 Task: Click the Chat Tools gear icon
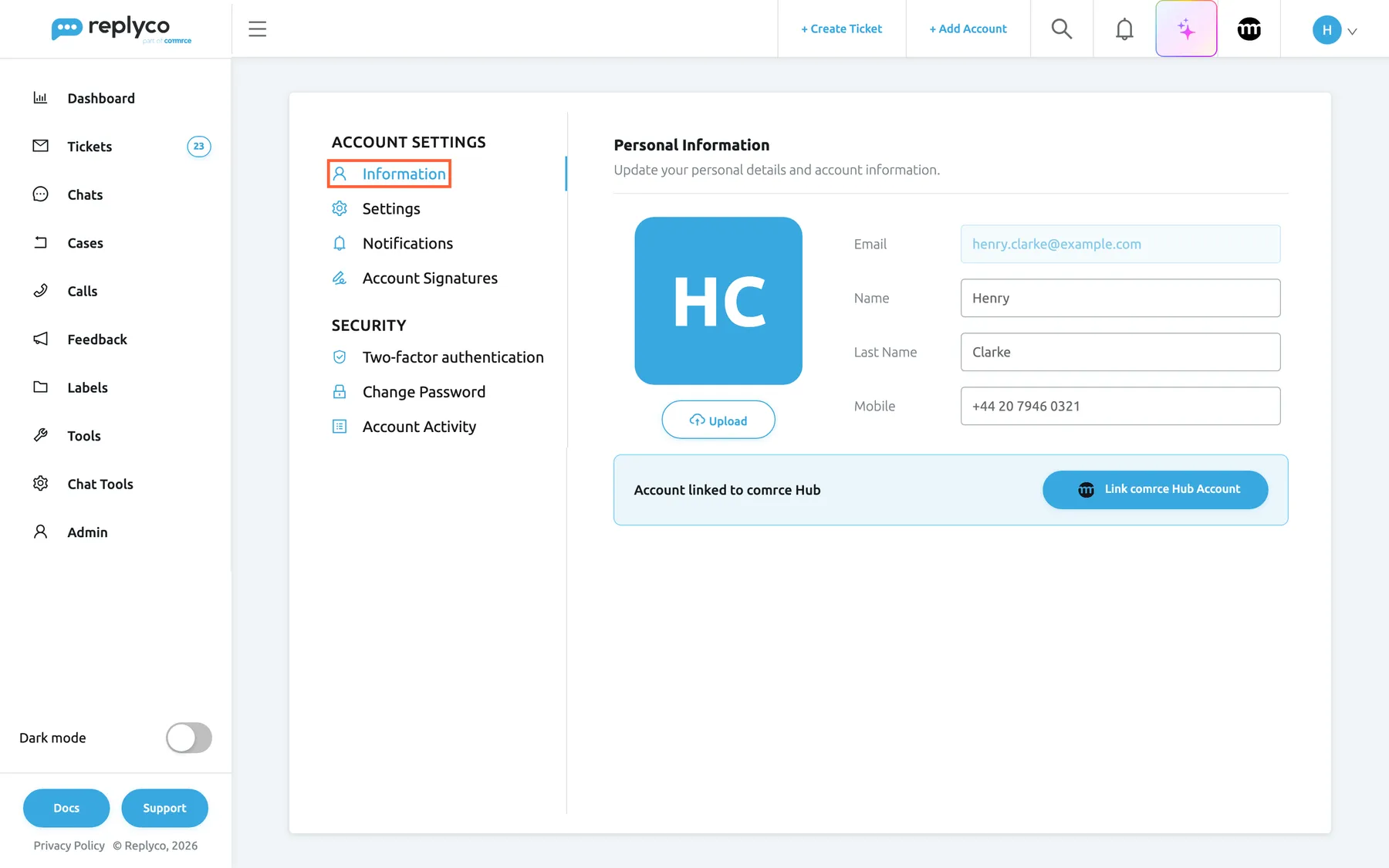point(40,484)
